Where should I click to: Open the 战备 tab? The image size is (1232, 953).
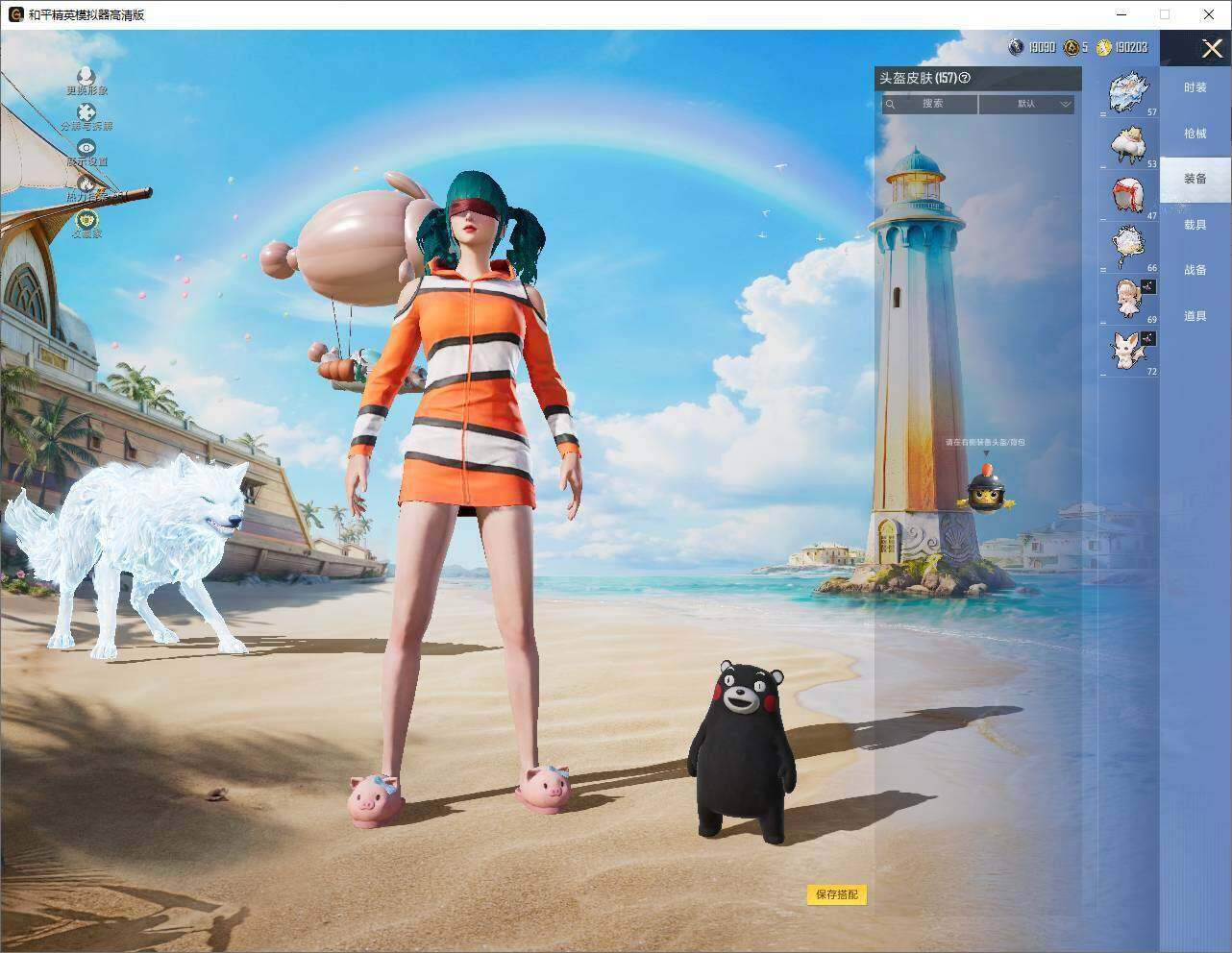pos(1195,270)
